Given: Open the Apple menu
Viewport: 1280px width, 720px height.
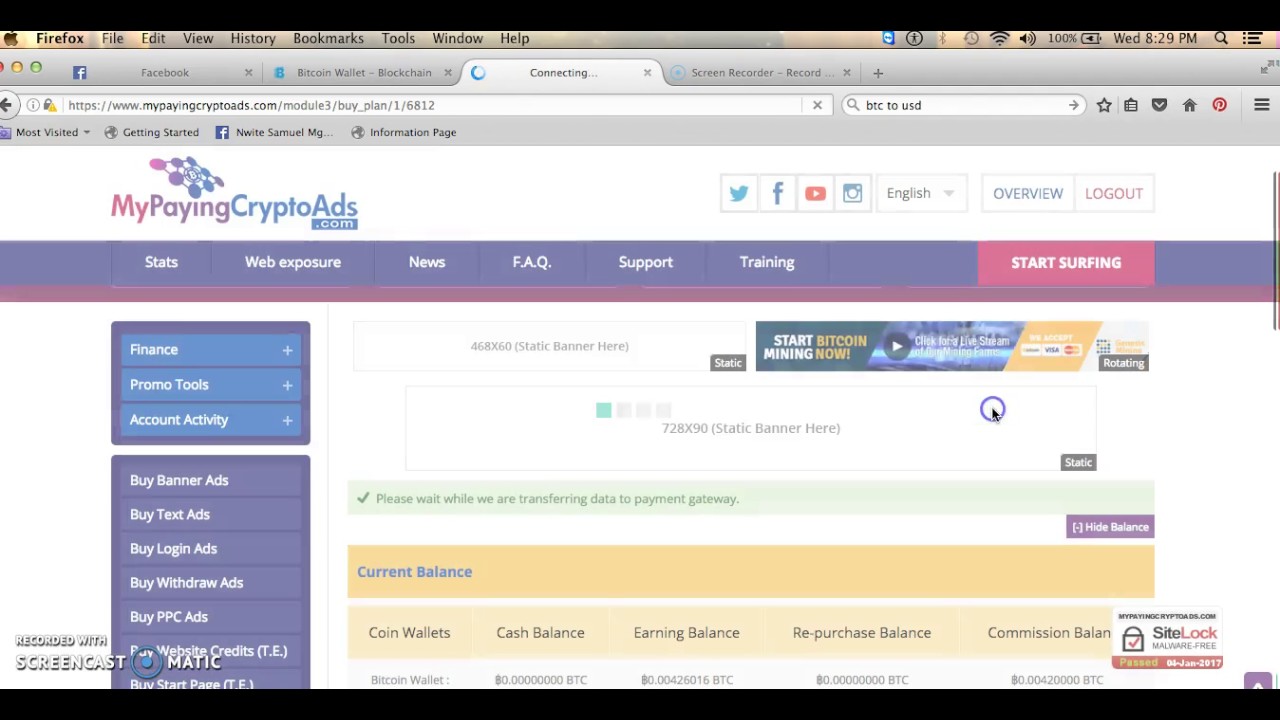Looking at the screenshot, I should coord(10,38).
